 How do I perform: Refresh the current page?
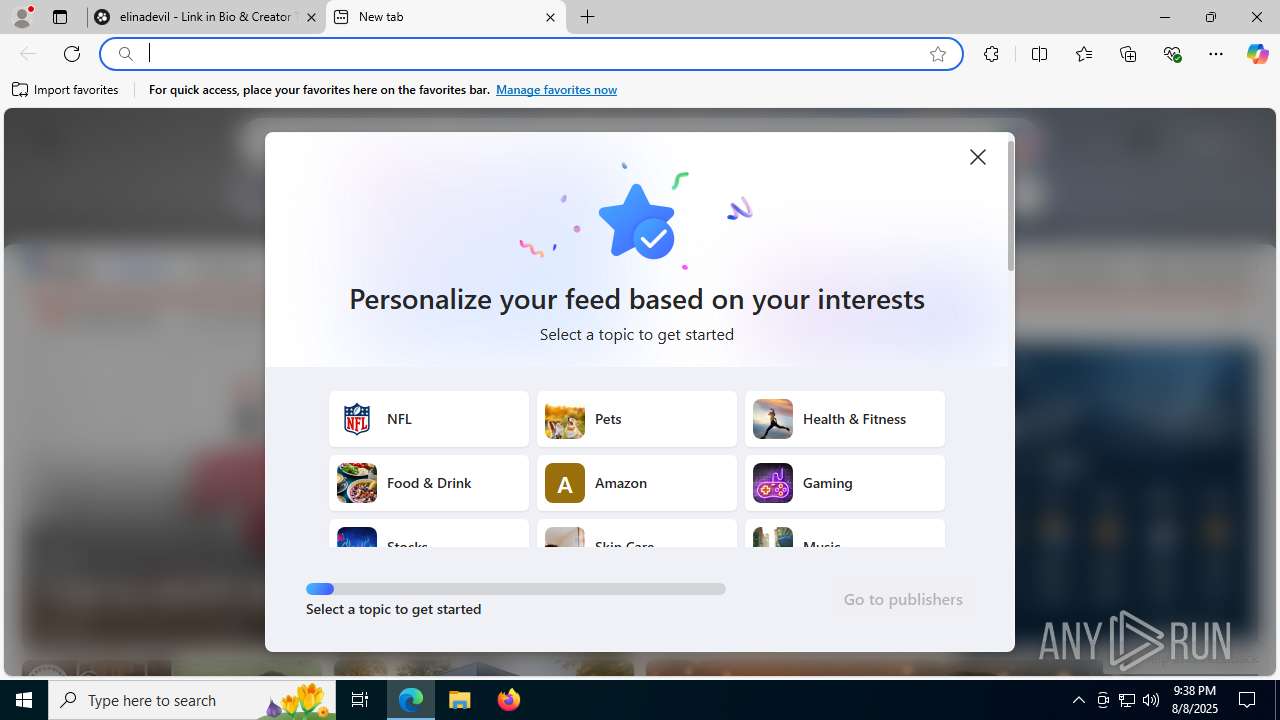click(x=72, y=54)
